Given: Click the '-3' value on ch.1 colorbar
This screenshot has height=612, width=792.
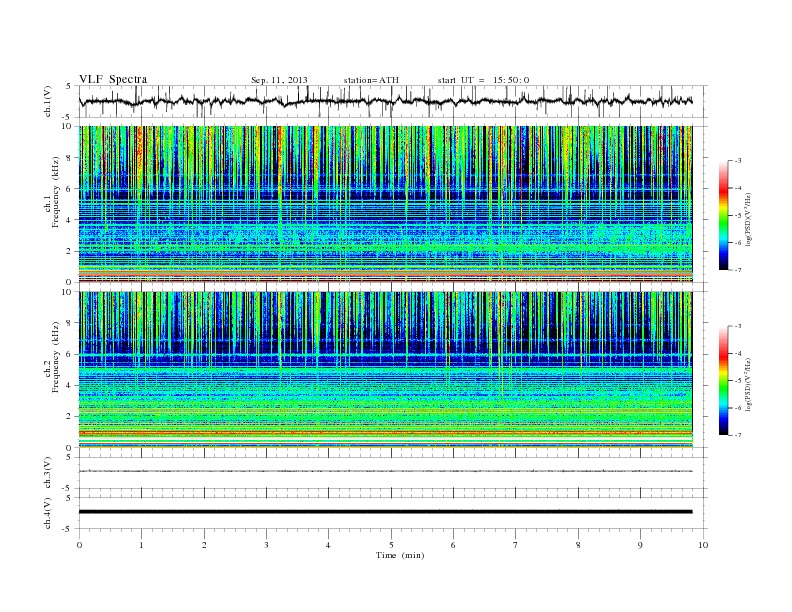Looking at the screenshot, I should click(x=738, y=161).
